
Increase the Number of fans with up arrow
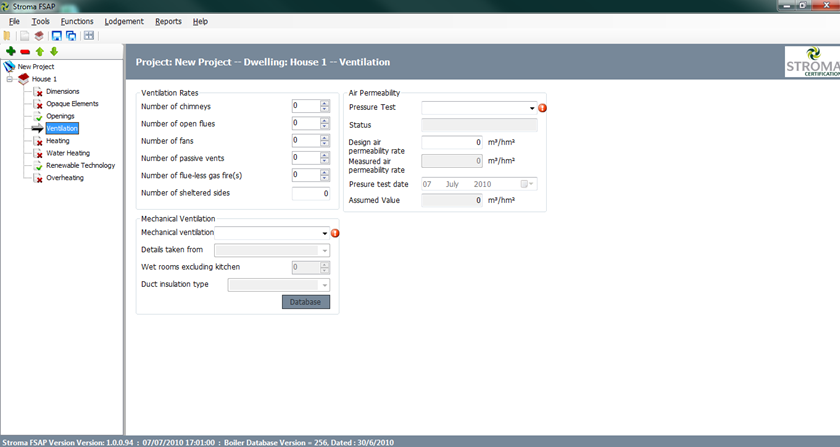tap(325, 138)
